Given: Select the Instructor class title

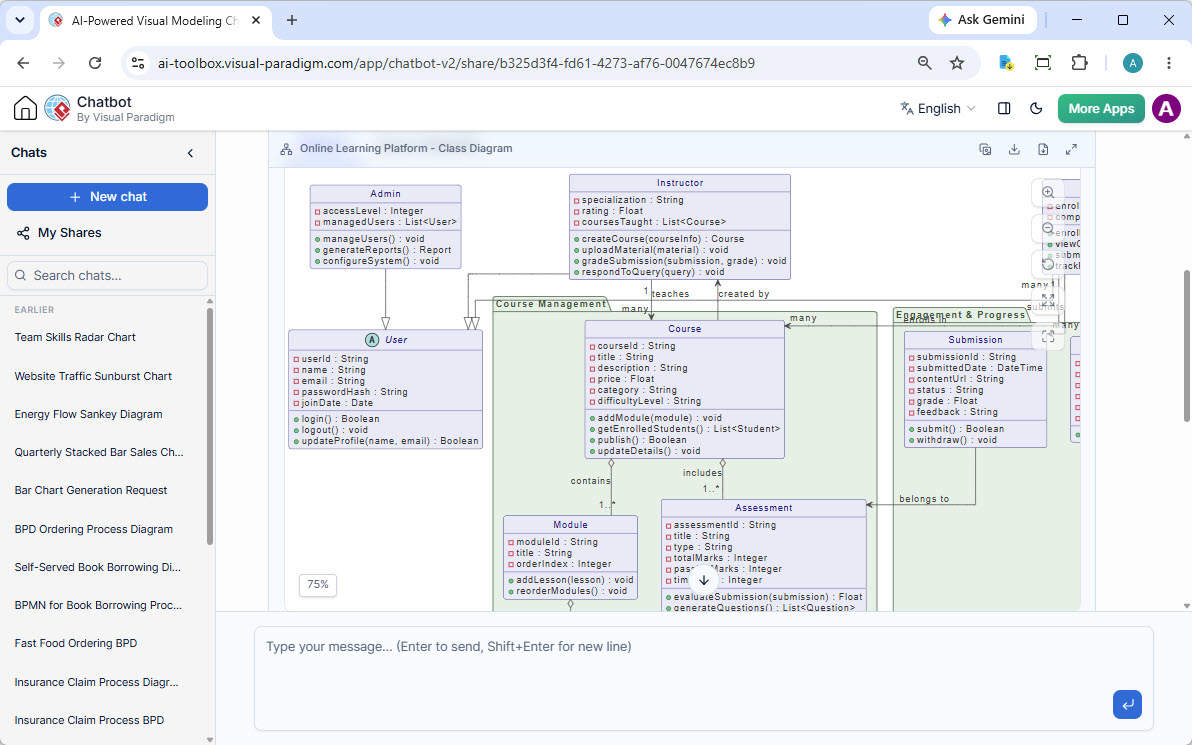Looking at the screenshot, I should (x=680, y=183).
